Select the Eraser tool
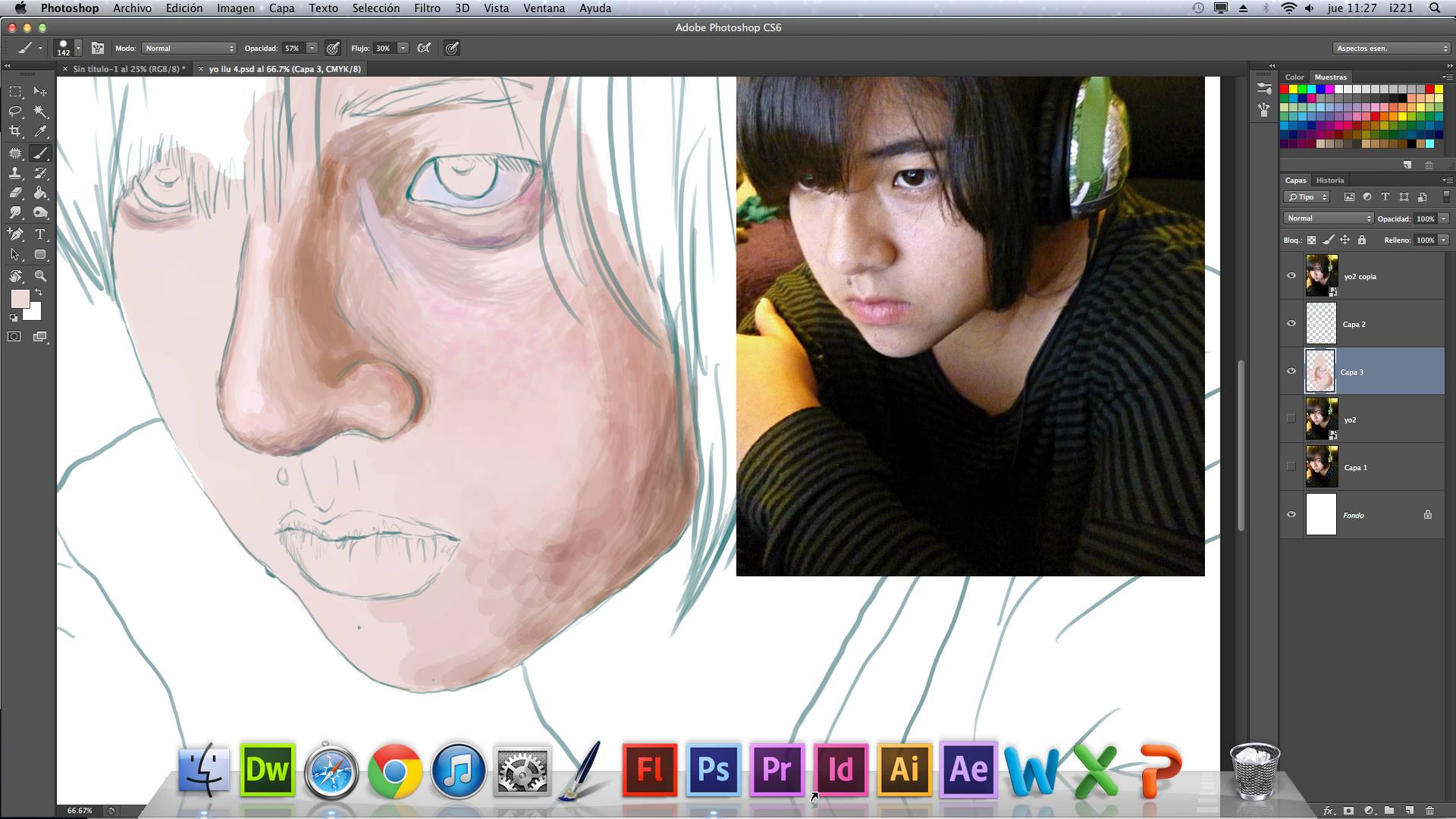This screenshot has width=1456, height=819. [x=15, y=193]
